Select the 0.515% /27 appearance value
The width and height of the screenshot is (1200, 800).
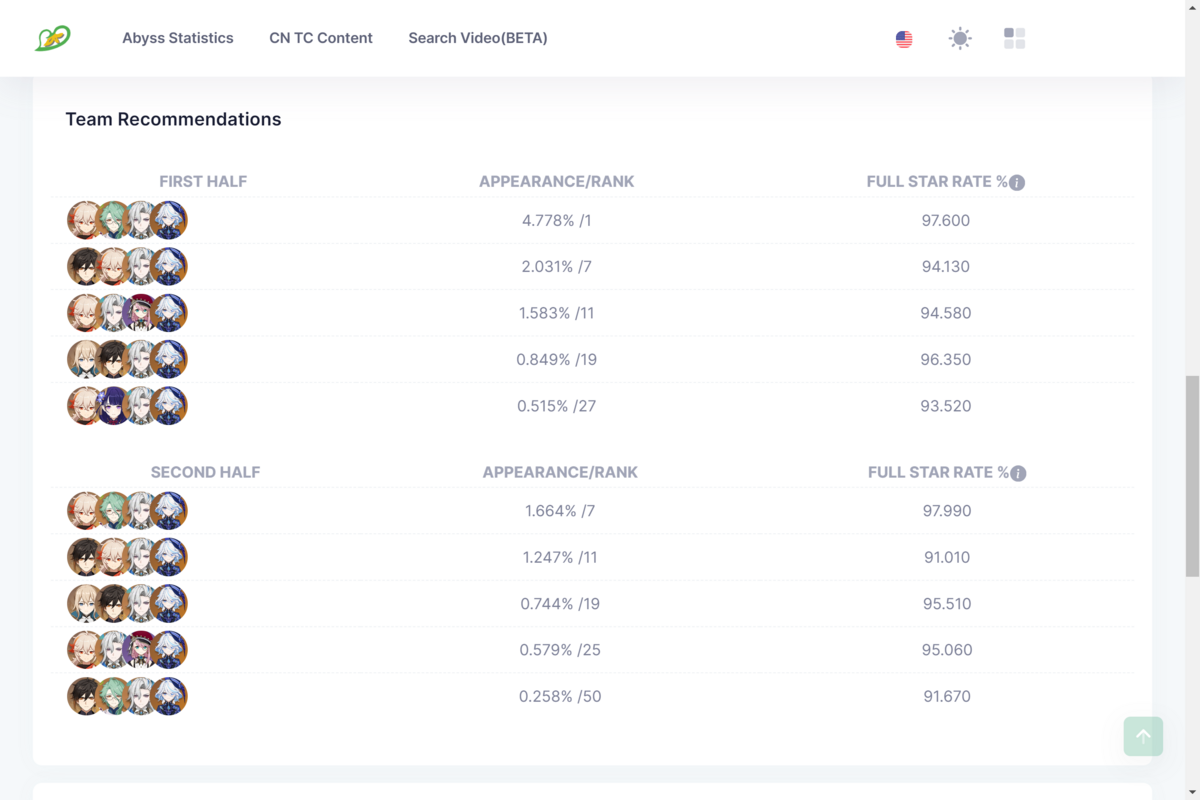click(x=557, y=406)
